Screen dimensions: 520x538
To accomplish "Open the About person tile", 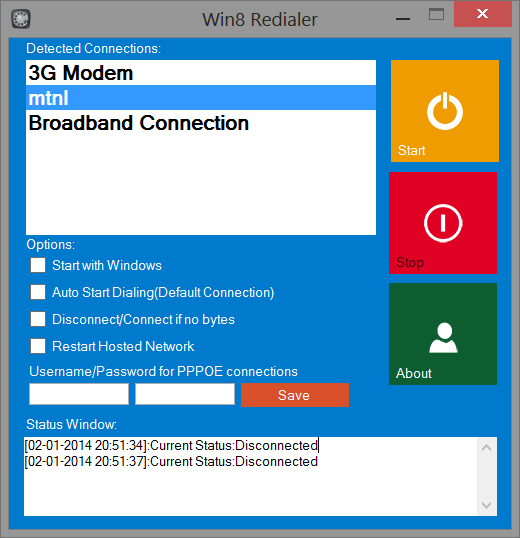I will (x=443, y=334).
